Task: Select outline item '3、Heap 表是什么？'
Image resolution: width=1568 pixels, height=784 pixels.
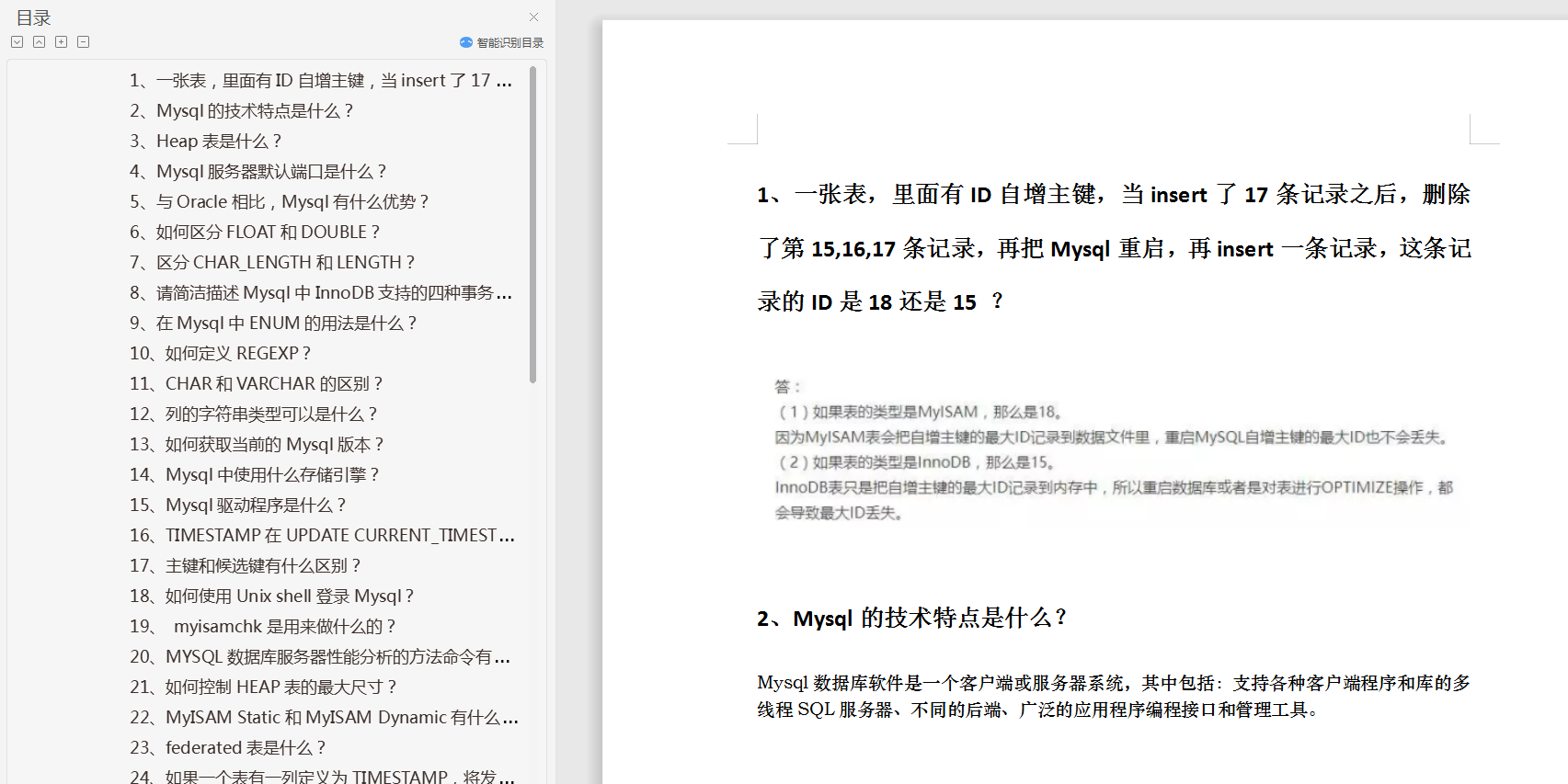Action: pos(205,142)
